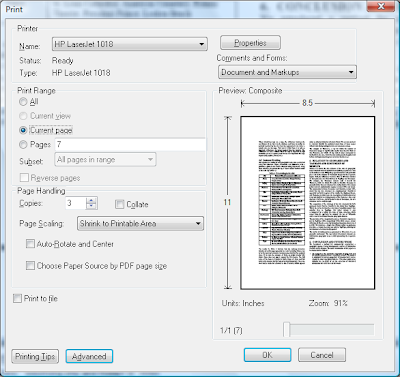This screenshot has width=400, height=377.
Task: Click Cancel to dismiss the dialog
Action: [x=322, y=355]
